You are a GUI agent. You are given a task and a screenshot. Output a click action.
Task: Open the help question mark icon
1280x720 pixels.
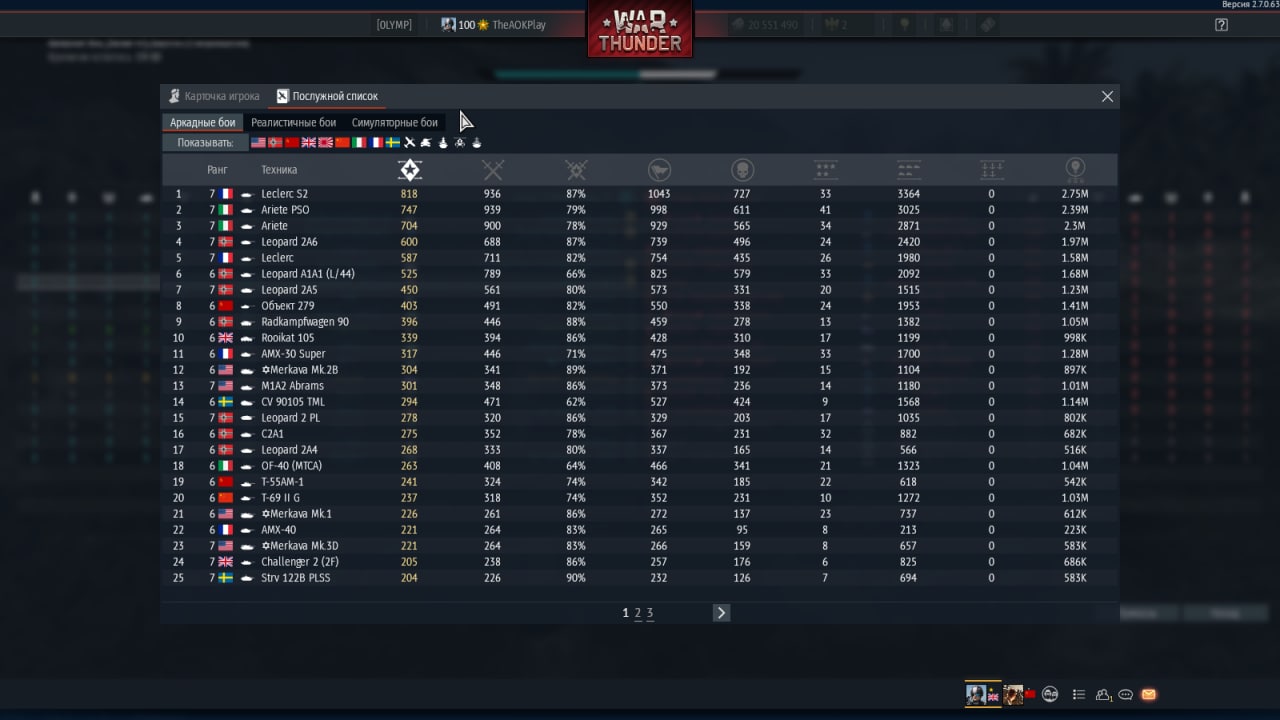pos(1221,25)
